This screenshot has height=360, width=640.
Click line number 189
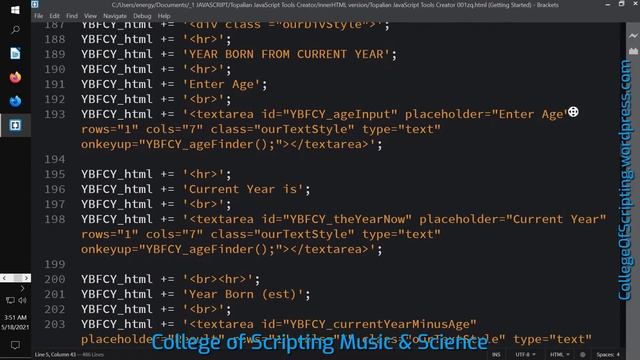[55, 54]
